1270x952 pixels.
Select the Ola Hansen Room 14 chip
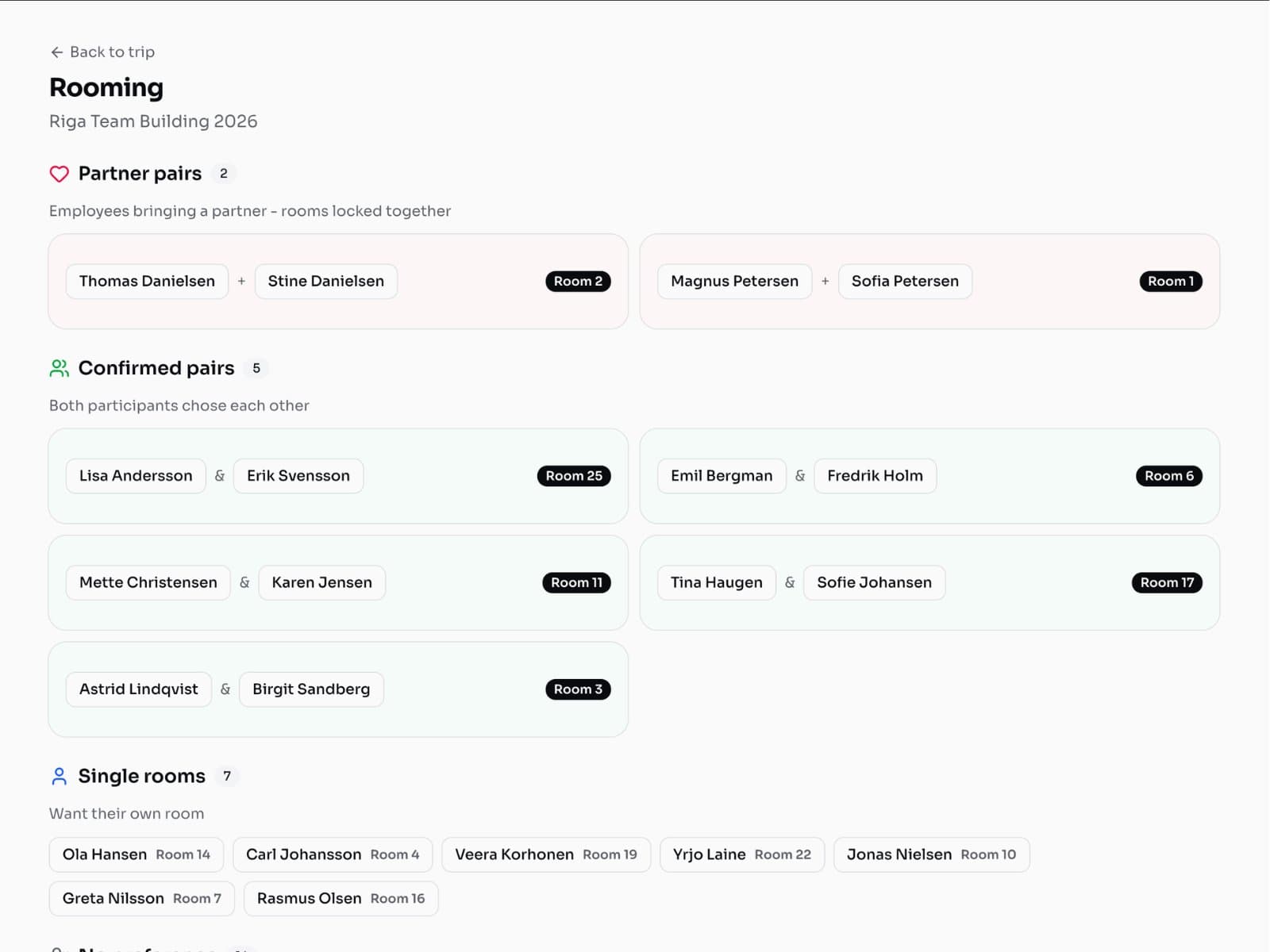coord(136,854)
